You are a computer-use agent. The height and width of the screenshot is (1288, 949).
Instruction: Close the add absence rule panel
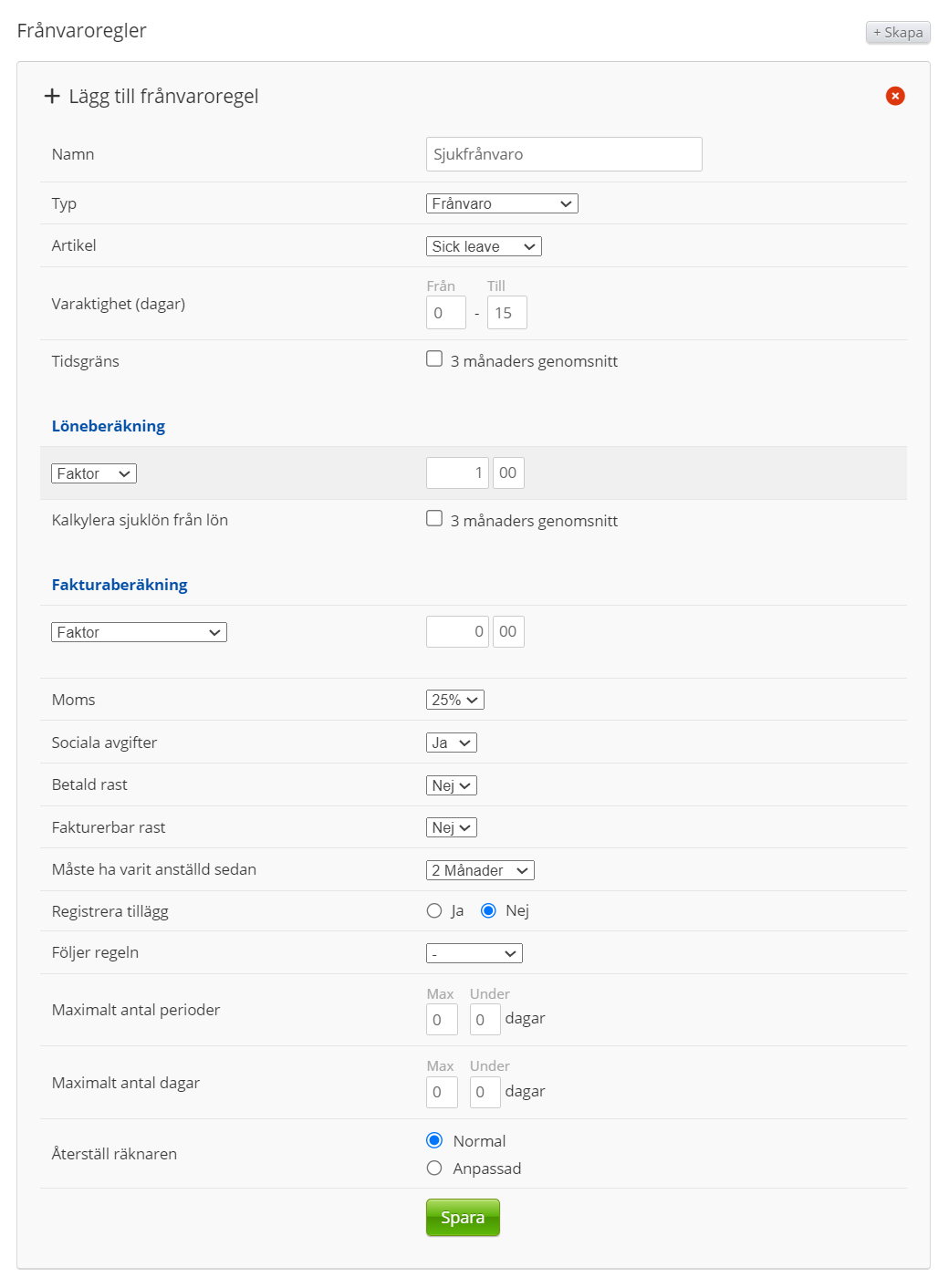coord(895,96)
